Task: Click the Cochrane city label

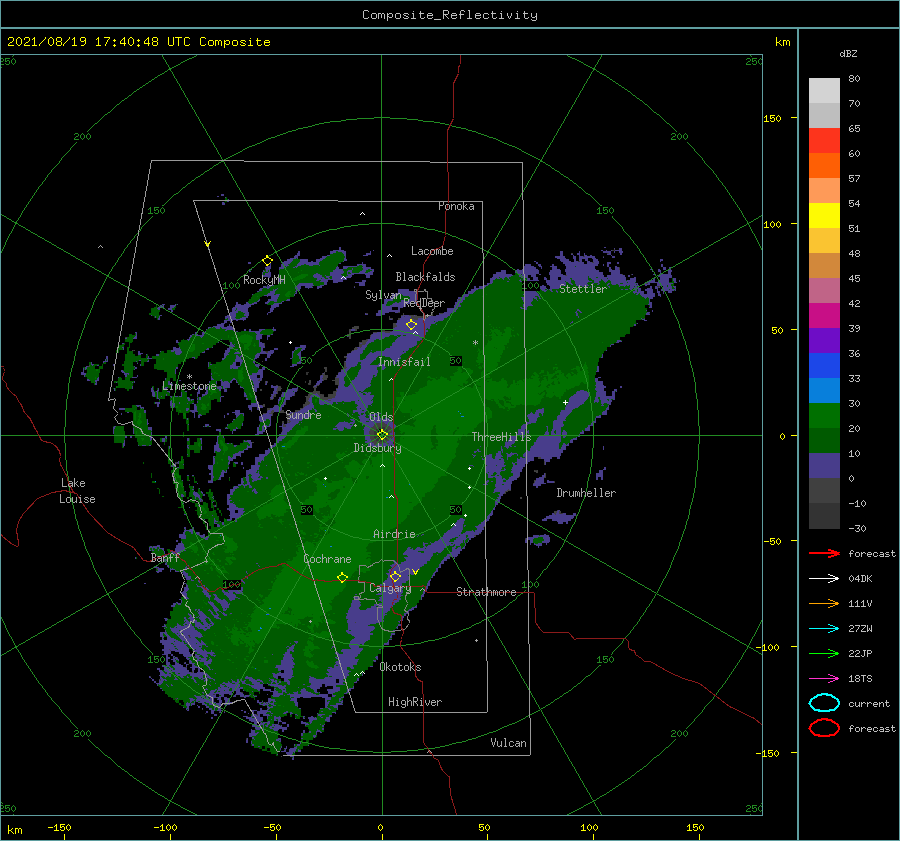Action: point(327,559)
